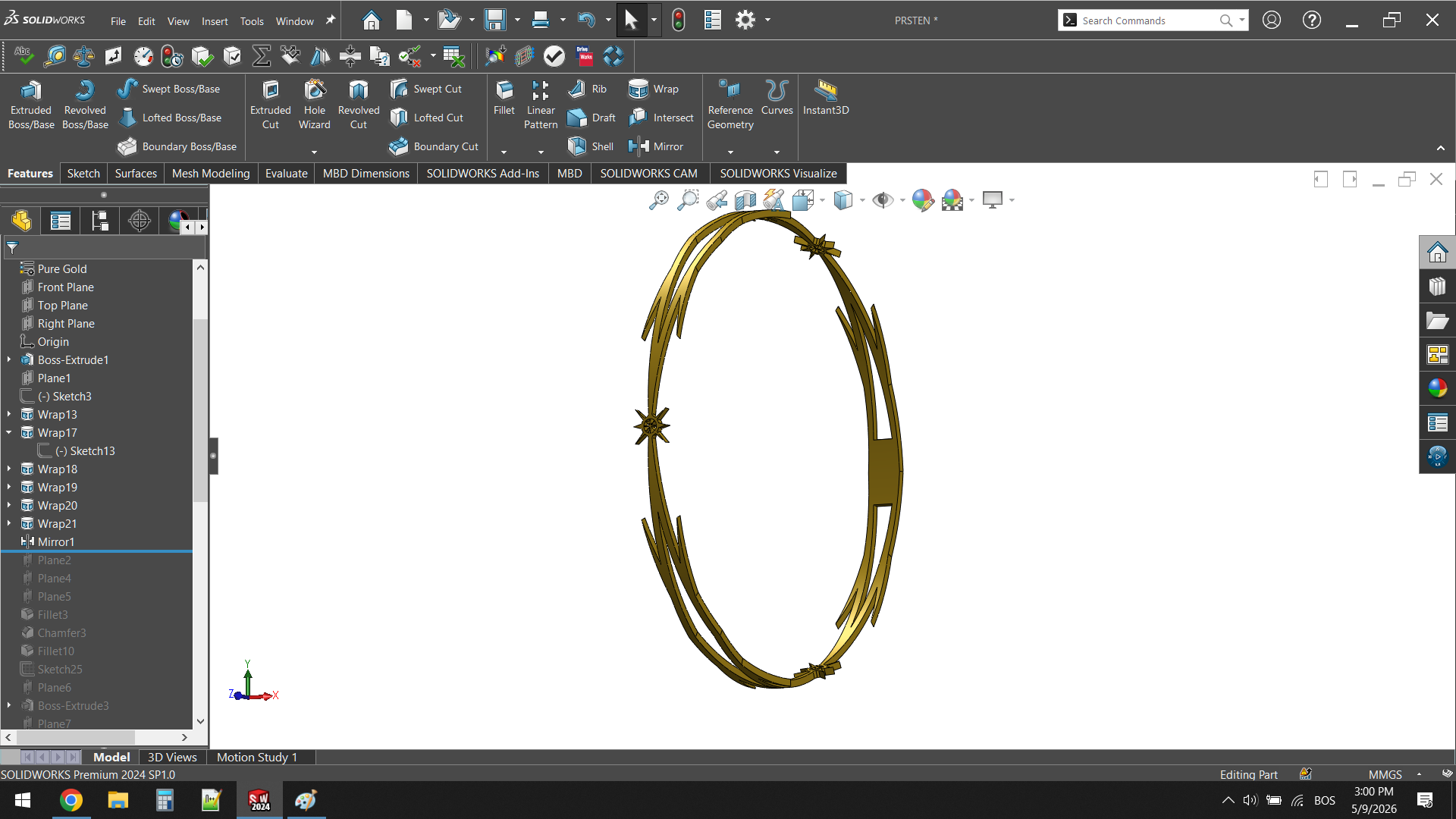This screenshot has height=819, width=1456.
Task: Open the Hole Wizard tool
Action: click(x=315, y=105)
